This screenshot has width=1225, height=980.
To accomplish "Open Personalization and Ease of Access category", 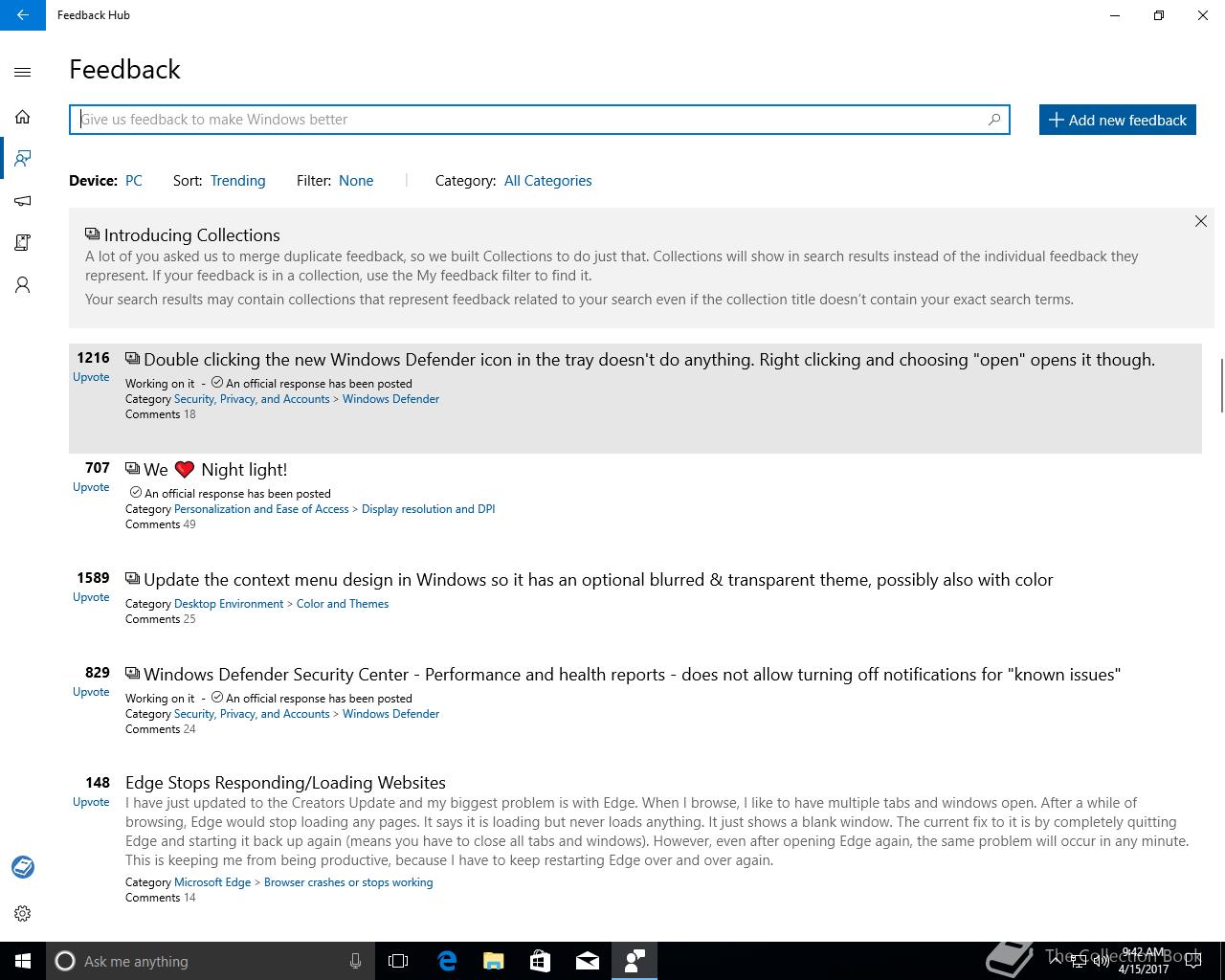I will 261,509.
